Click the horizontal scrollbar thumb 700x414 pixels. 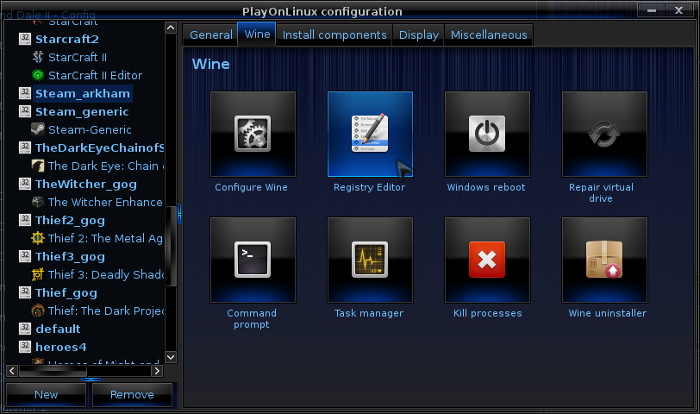pyautogui.click(x=53, y=371)
